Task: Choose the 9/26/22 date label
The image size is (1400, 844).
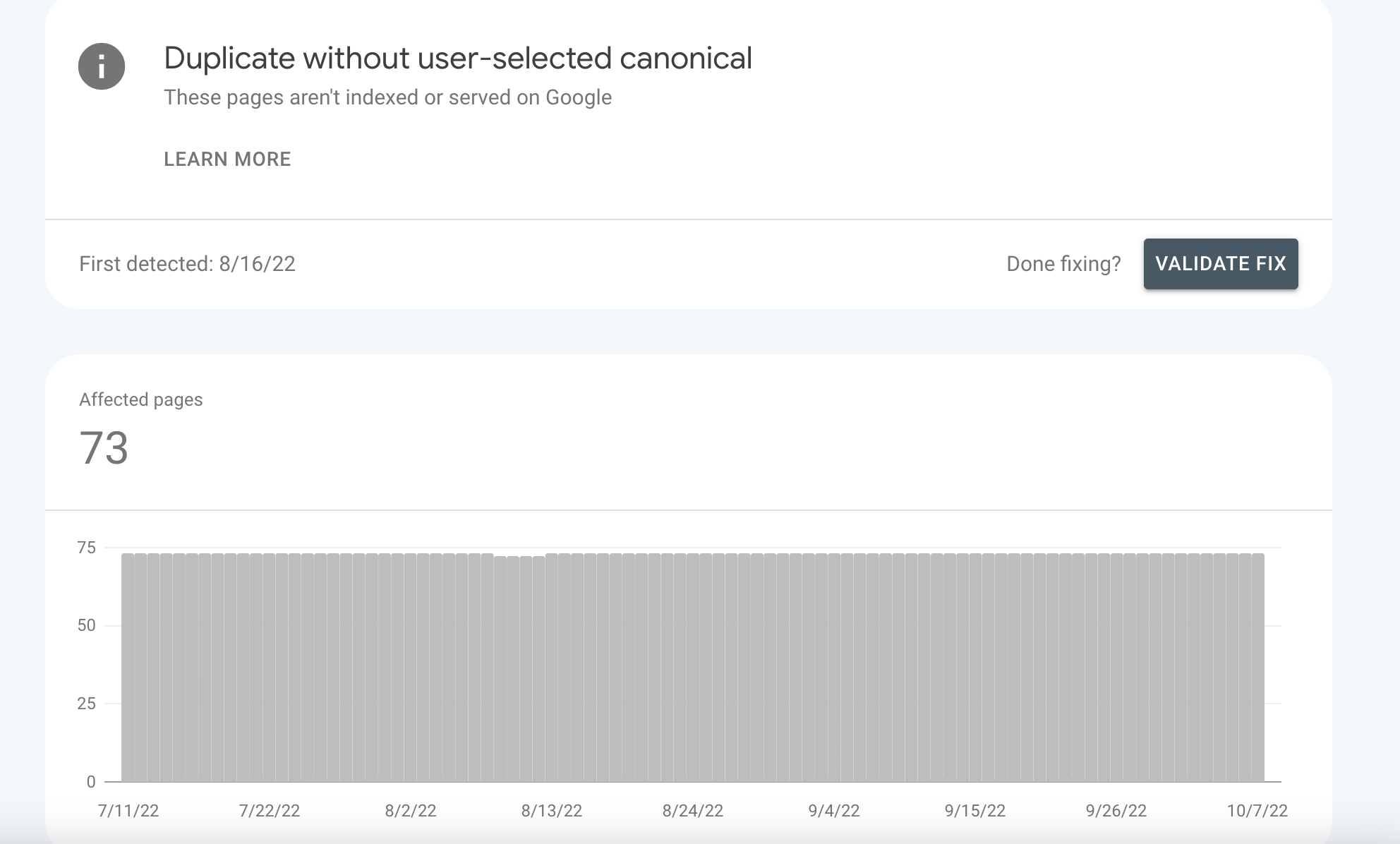Action: coord(1116,811)
